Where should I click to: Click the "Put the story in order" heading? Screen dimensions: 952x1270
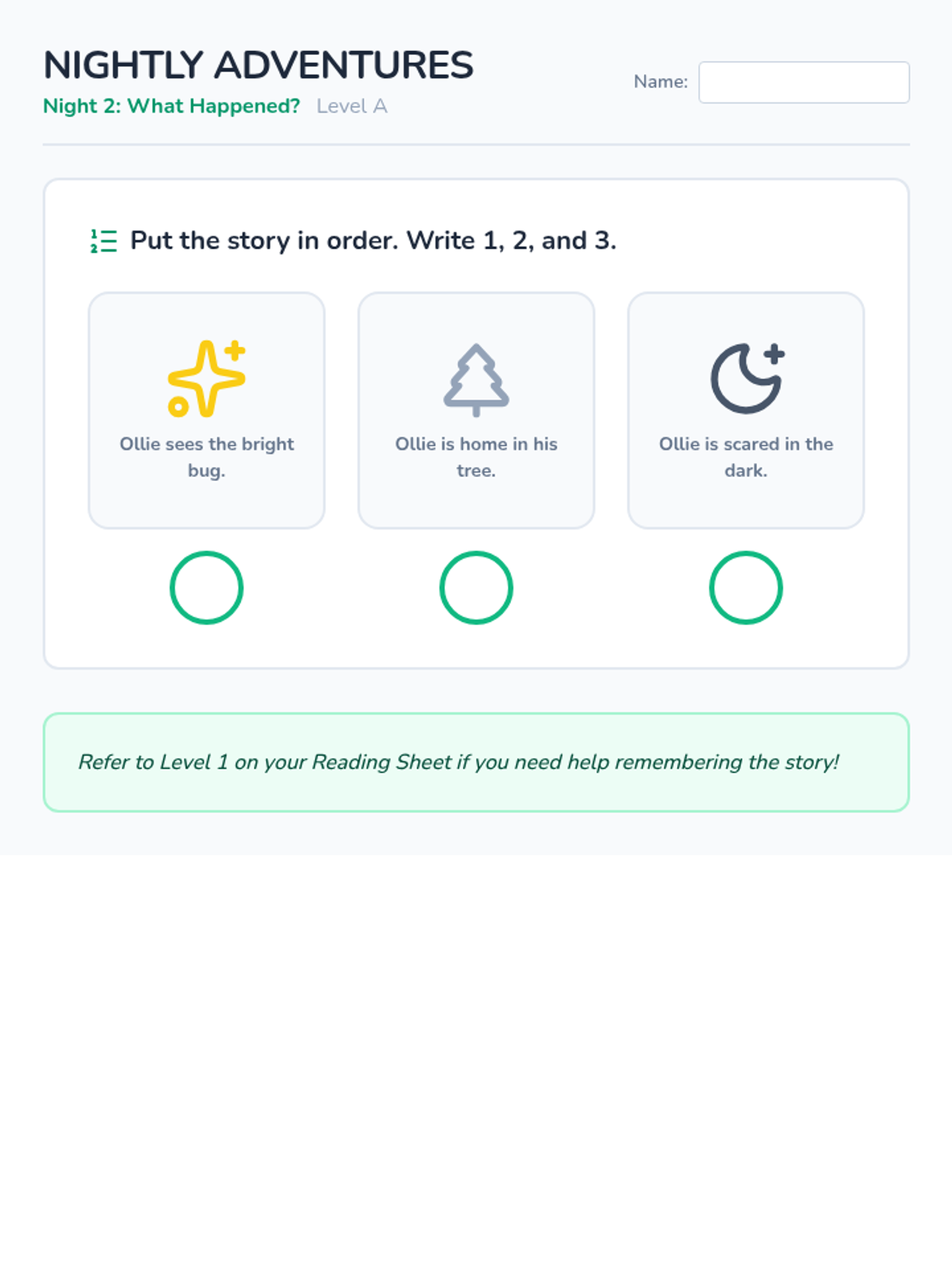coord(373,241)
